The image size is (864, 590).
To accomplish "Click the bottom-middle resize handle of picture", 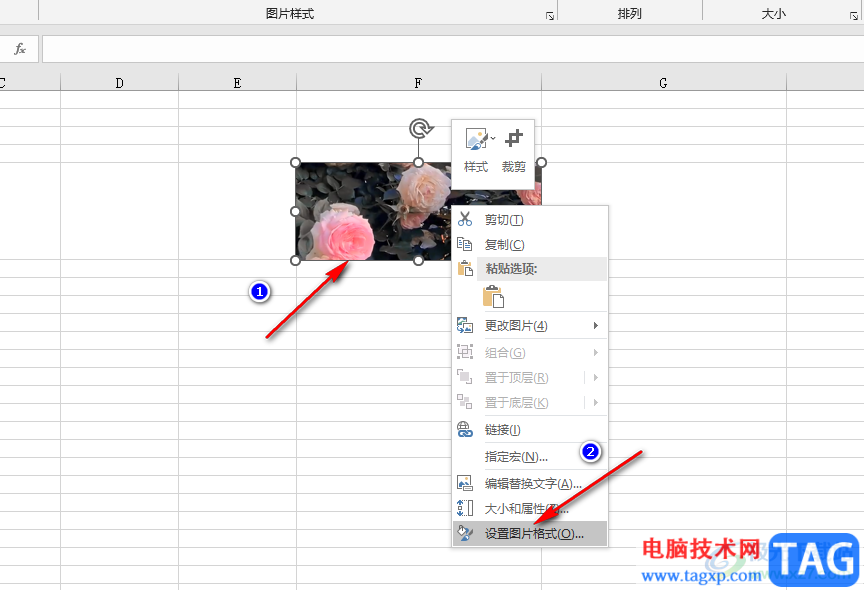I will (419, 261).
